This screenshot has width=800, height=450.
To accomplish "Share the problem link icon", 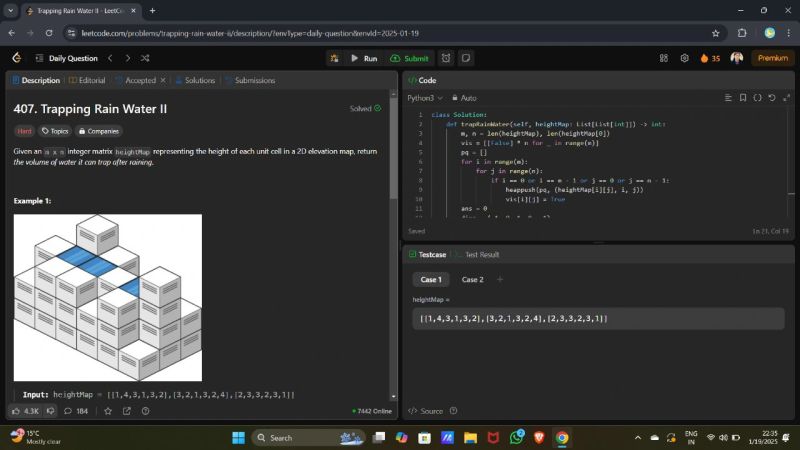I will point(127,411).
